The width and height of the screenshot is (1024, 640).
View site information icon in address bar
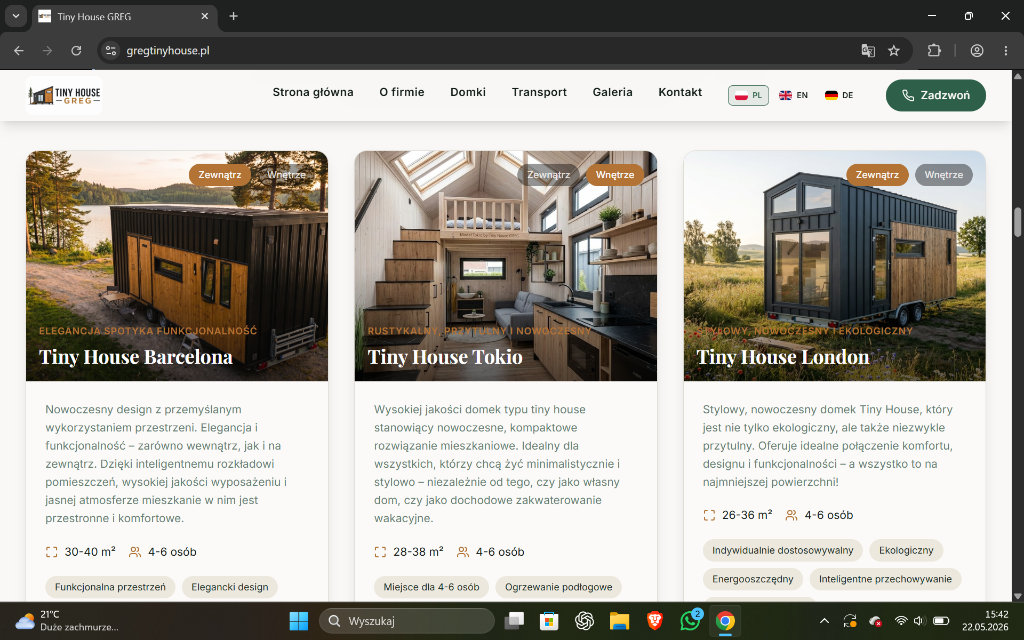click(111, 50)
